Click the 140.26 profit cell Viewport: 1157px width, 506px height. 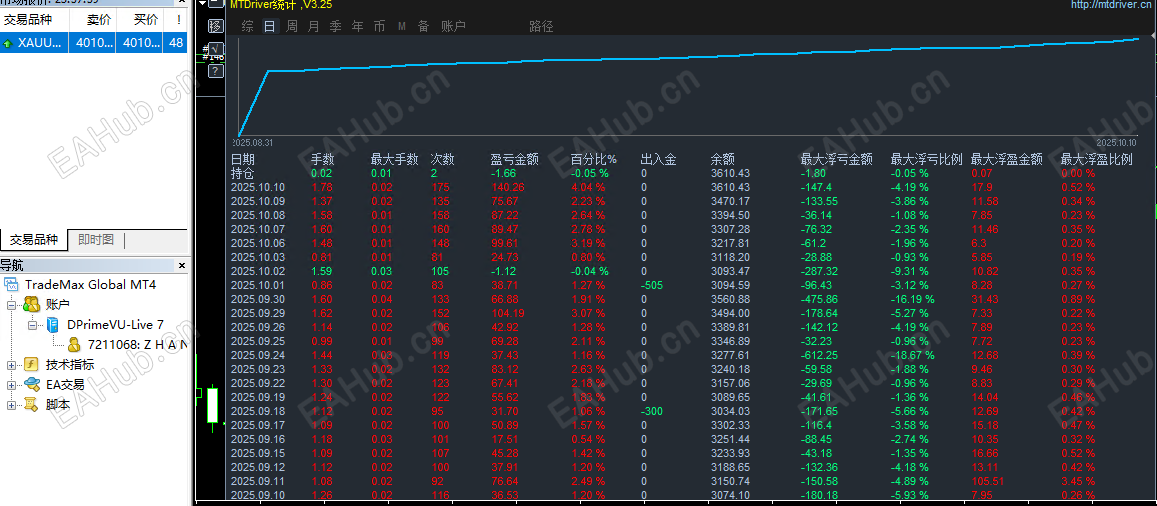pos(507,187)
